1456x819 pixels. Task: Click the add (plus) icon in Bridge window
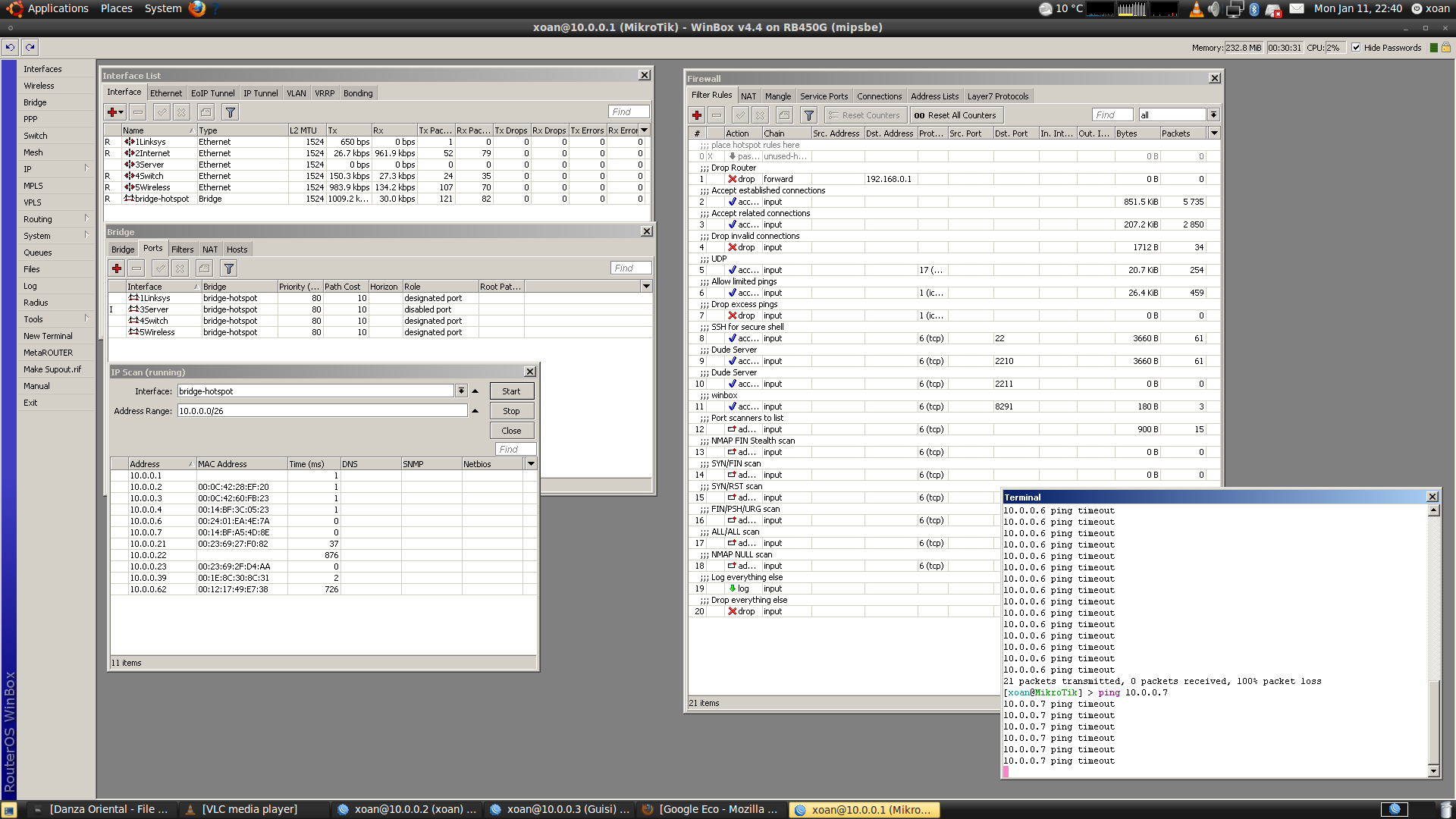click(x=117, y=268)
